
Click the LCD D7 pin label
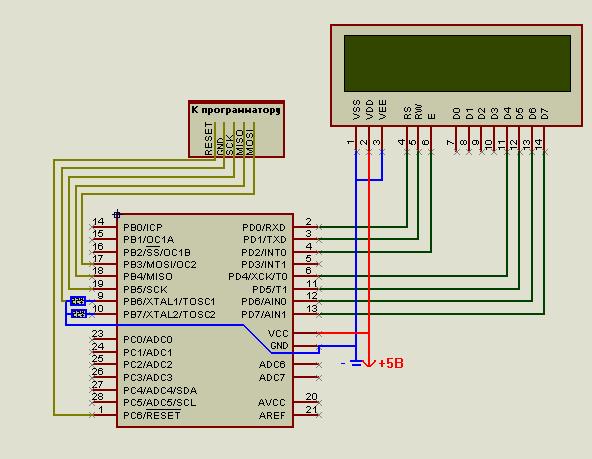pyautogui.click(x=544, y=114)
